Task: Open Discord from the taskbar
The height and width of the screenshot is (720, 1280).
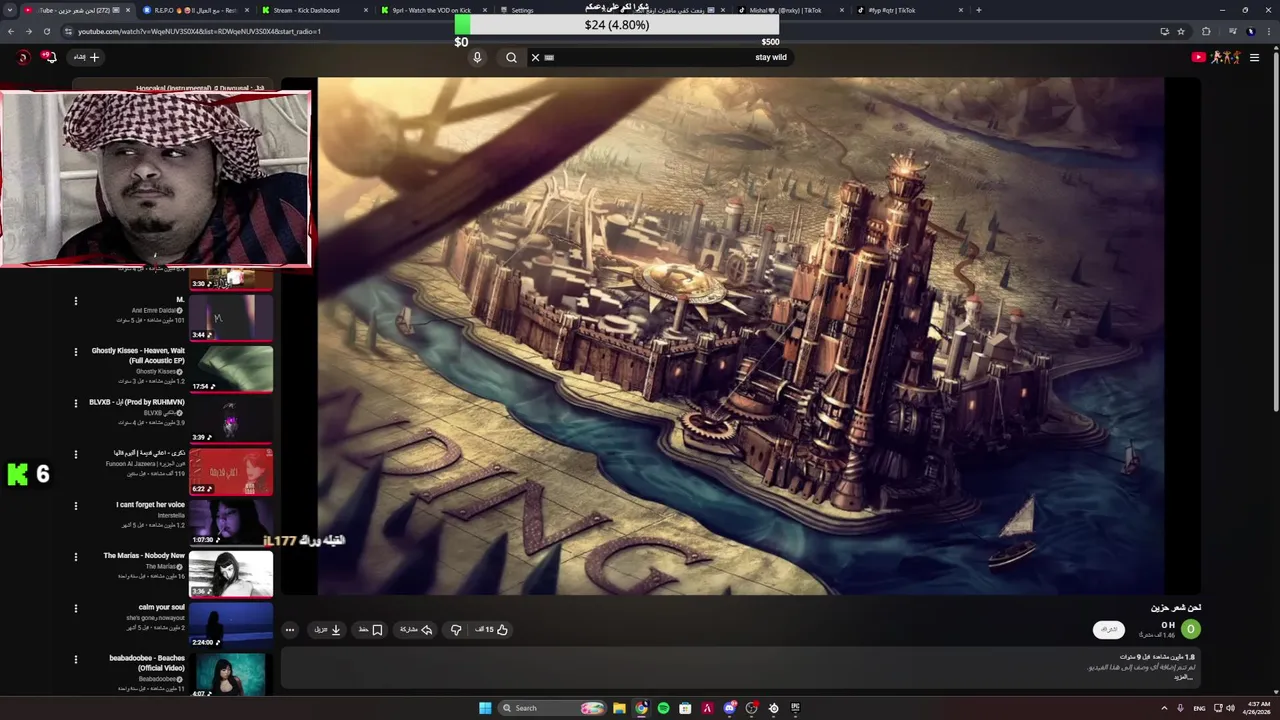Action: pyautogui.click(x=729, y=708)
